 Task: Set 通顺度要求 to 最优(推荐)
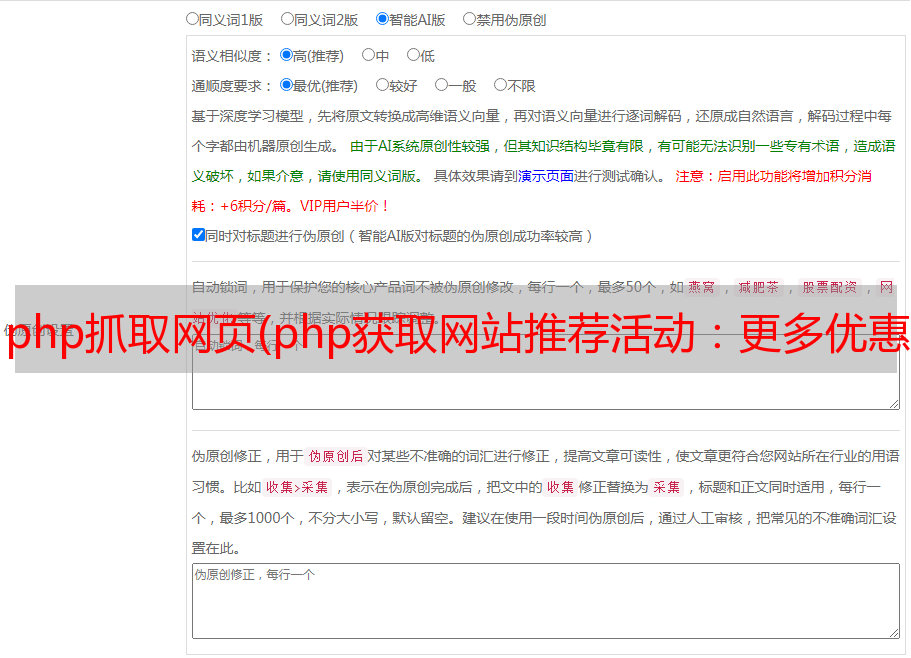(286, 85)
